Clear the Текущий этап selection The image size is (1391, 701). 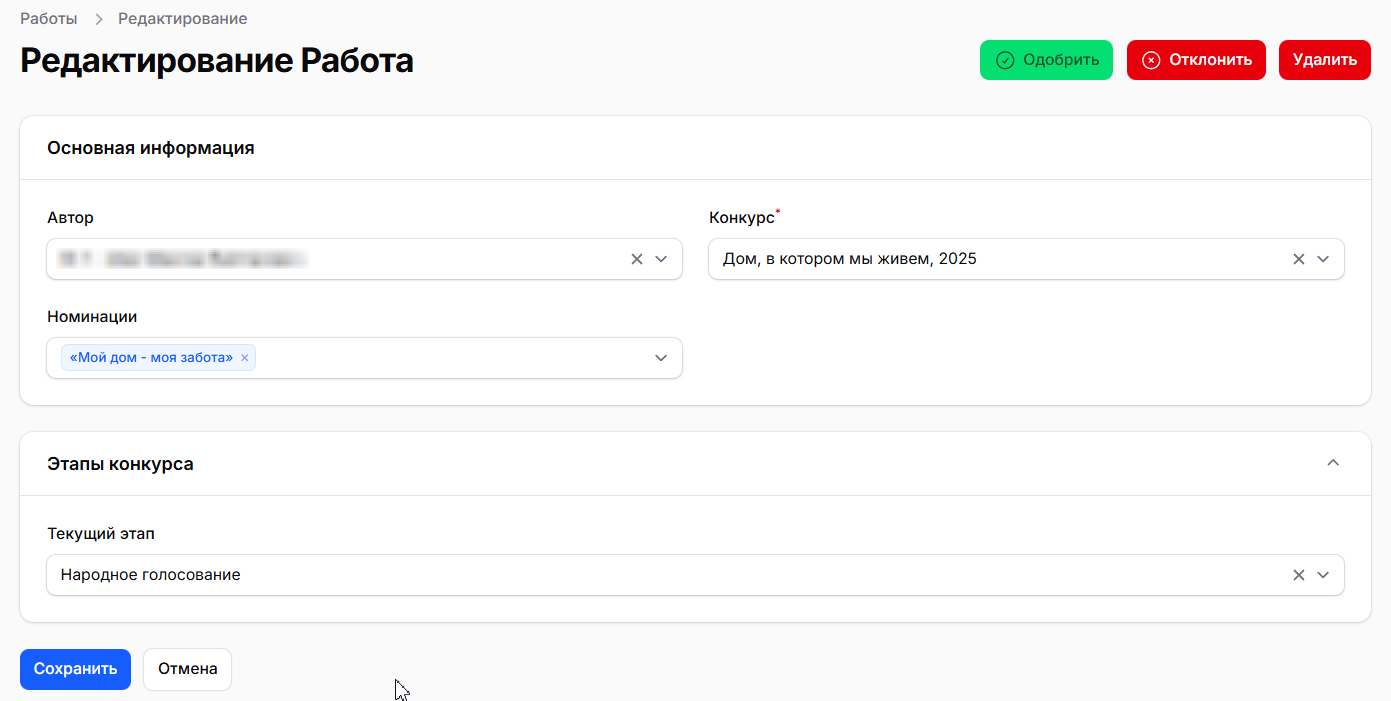click(x=1298, y=575)
